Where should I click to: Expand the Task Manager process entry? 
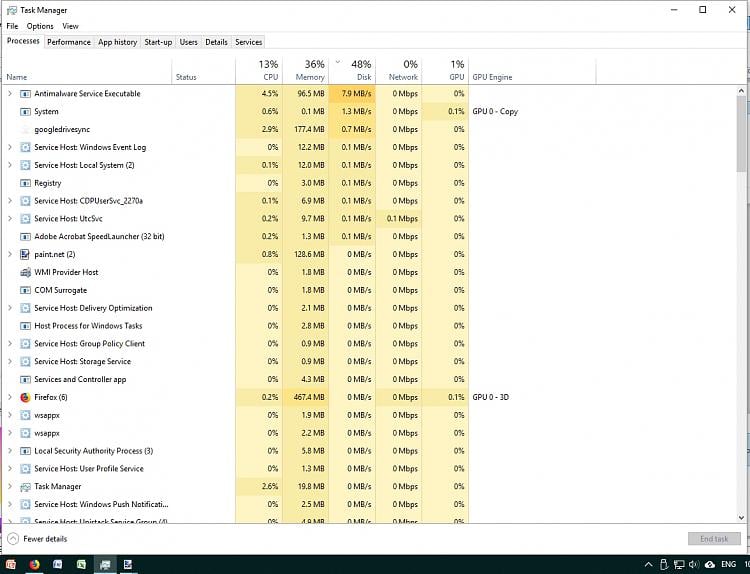click(10, 487)
